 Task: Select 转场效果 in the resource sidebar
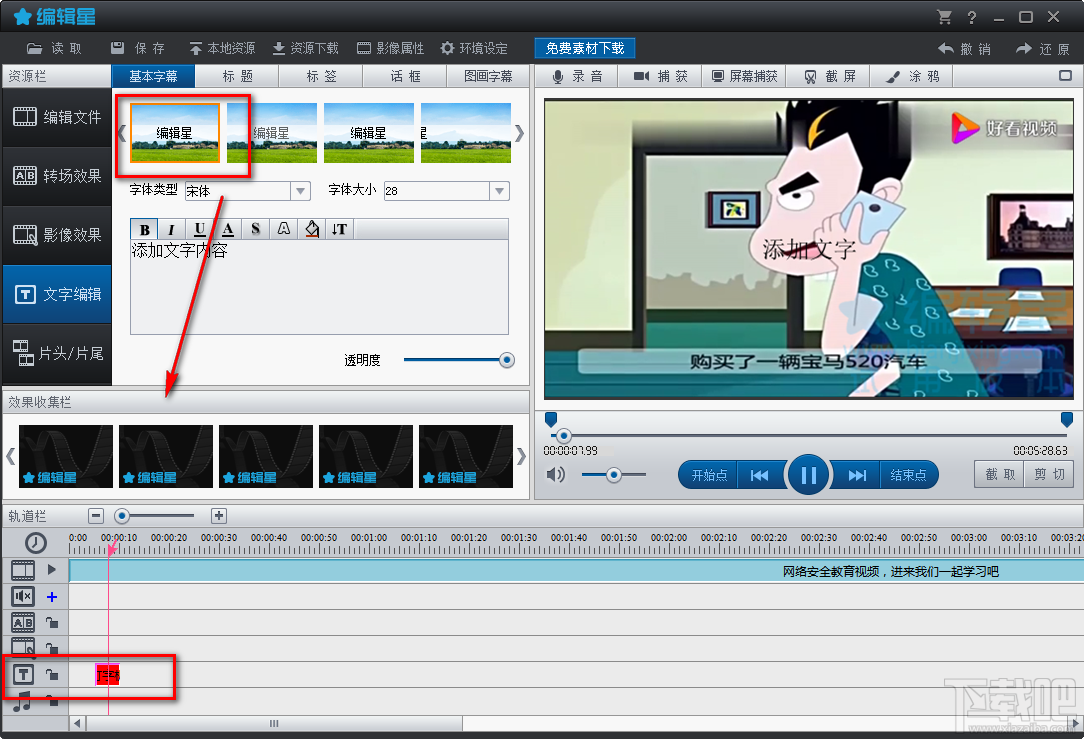(57, 176)
